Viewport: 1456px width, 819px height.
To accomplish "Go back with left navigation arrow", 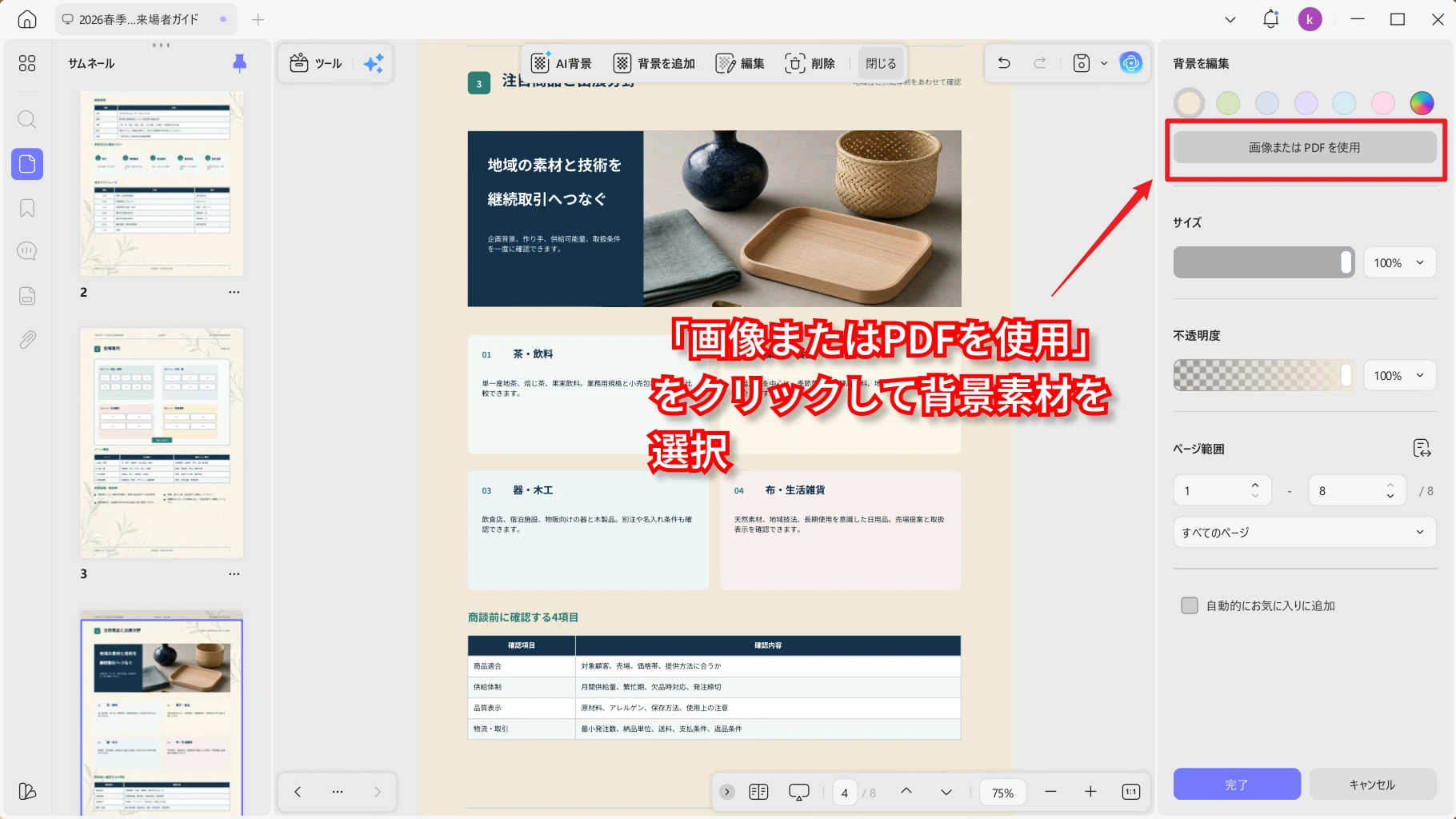I will click(298, 792).
